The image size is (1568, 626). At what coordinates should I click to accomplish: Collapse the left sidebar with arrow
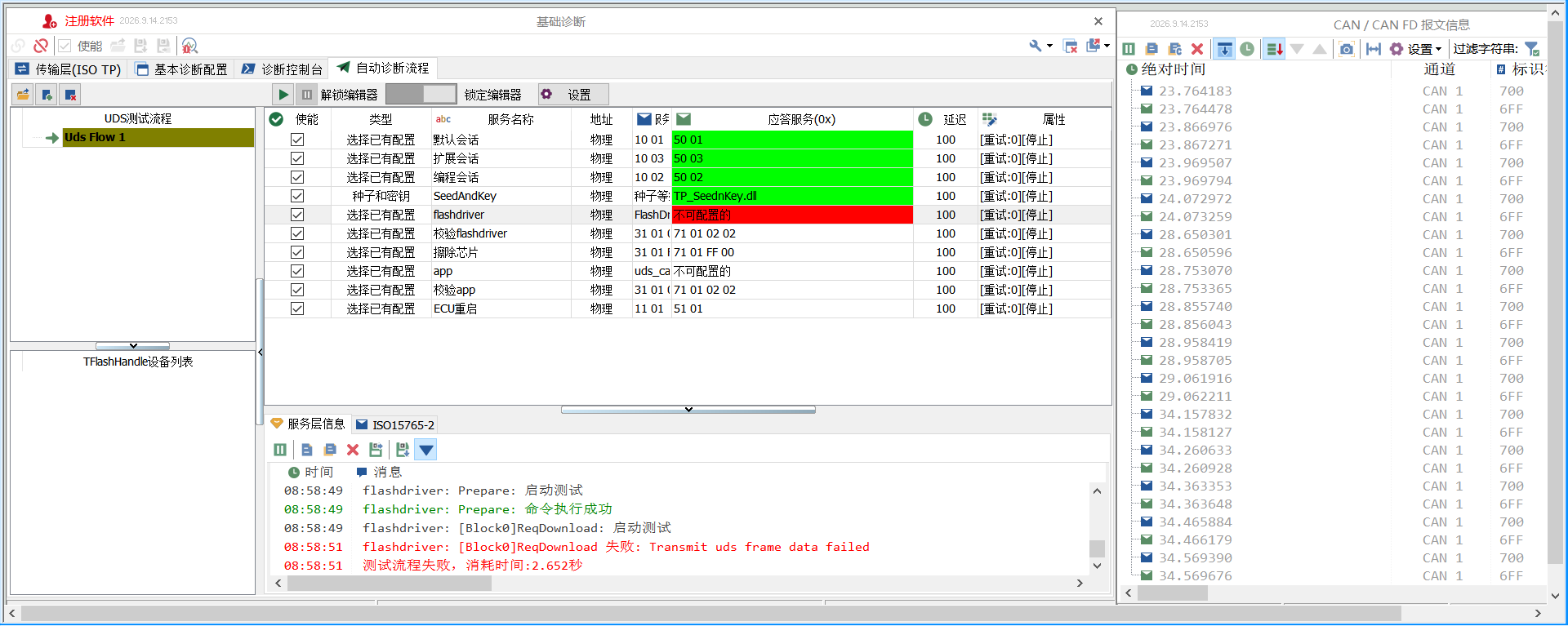[x=260, y=353]
